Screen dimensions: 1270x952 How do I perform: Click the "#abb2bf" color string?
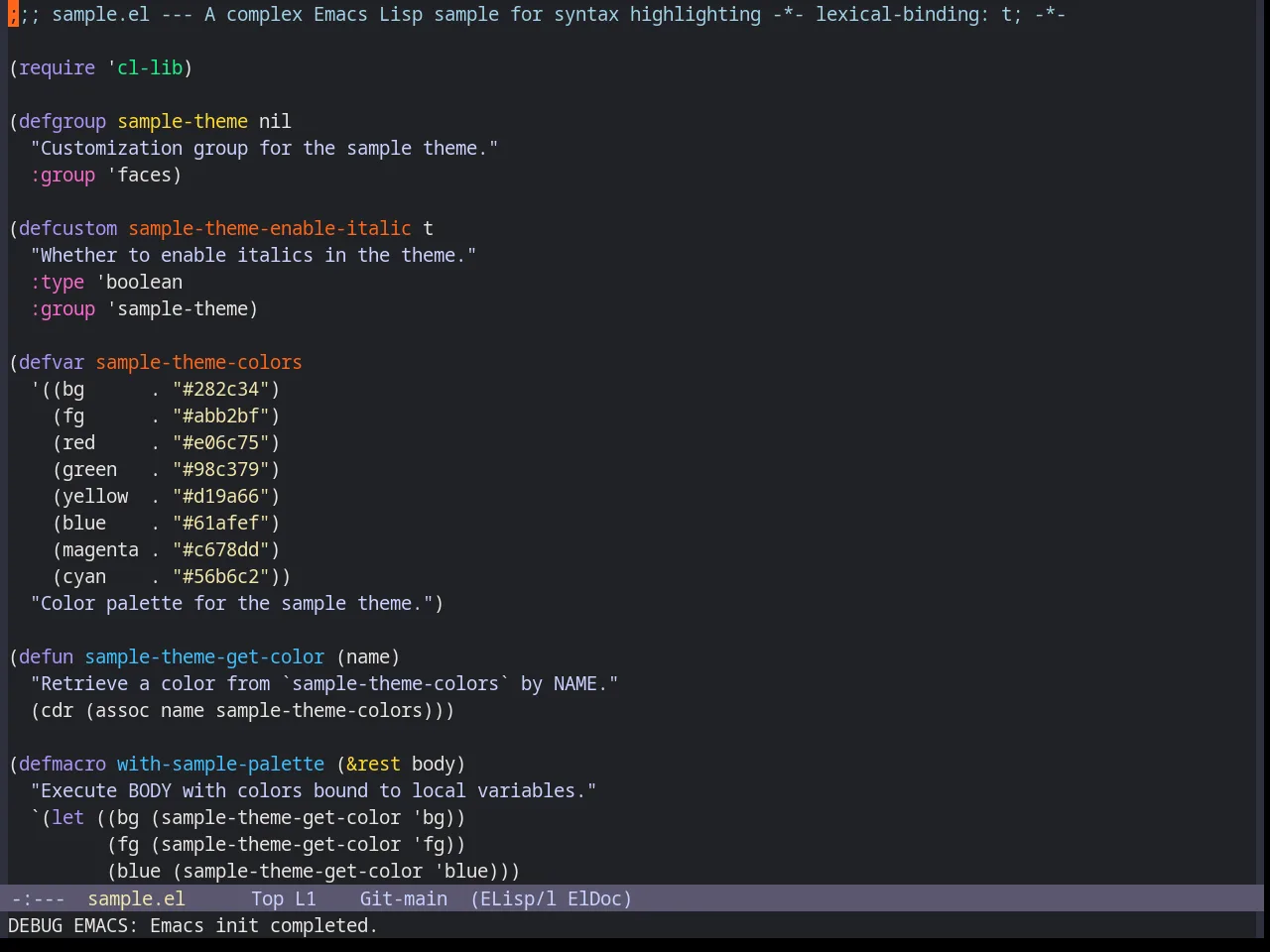(x=220, y=416)
